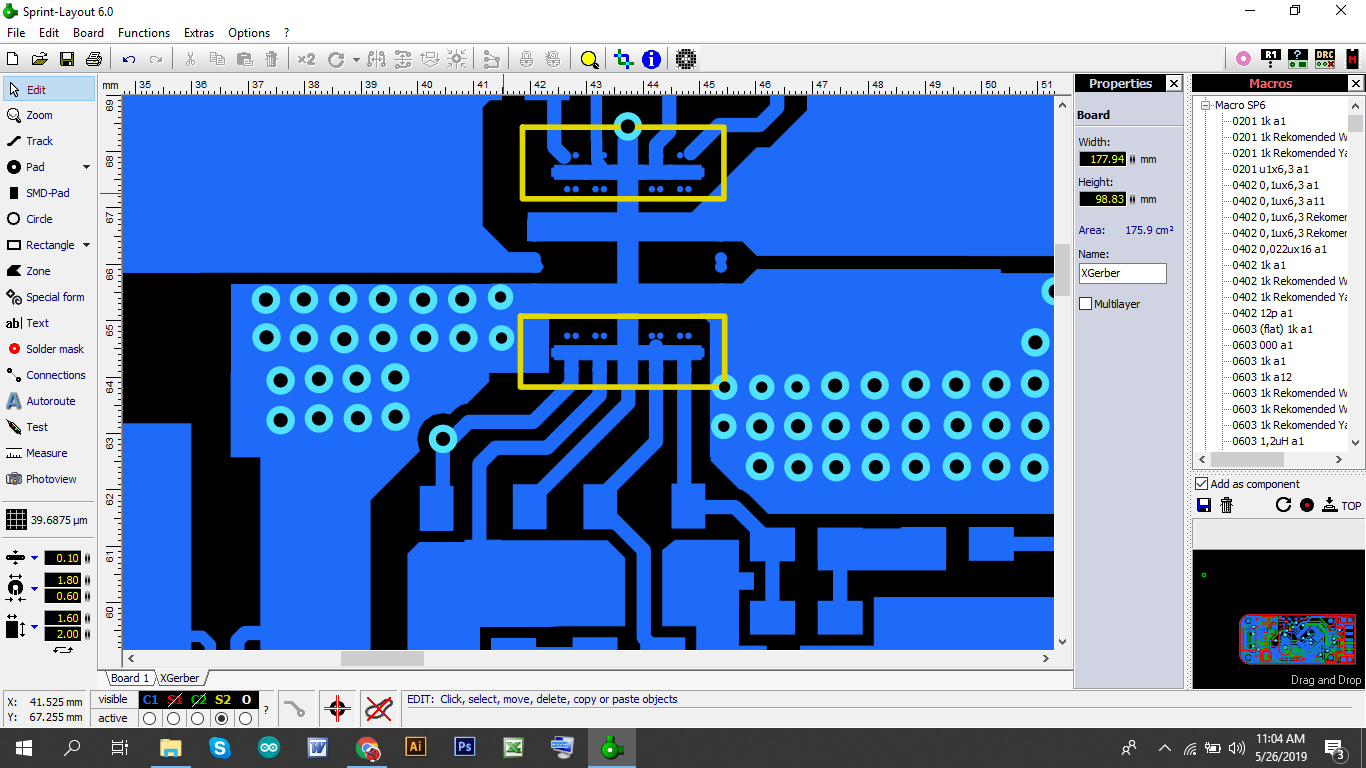Toggle the Macros panel M icon

tap(1351, 59)
